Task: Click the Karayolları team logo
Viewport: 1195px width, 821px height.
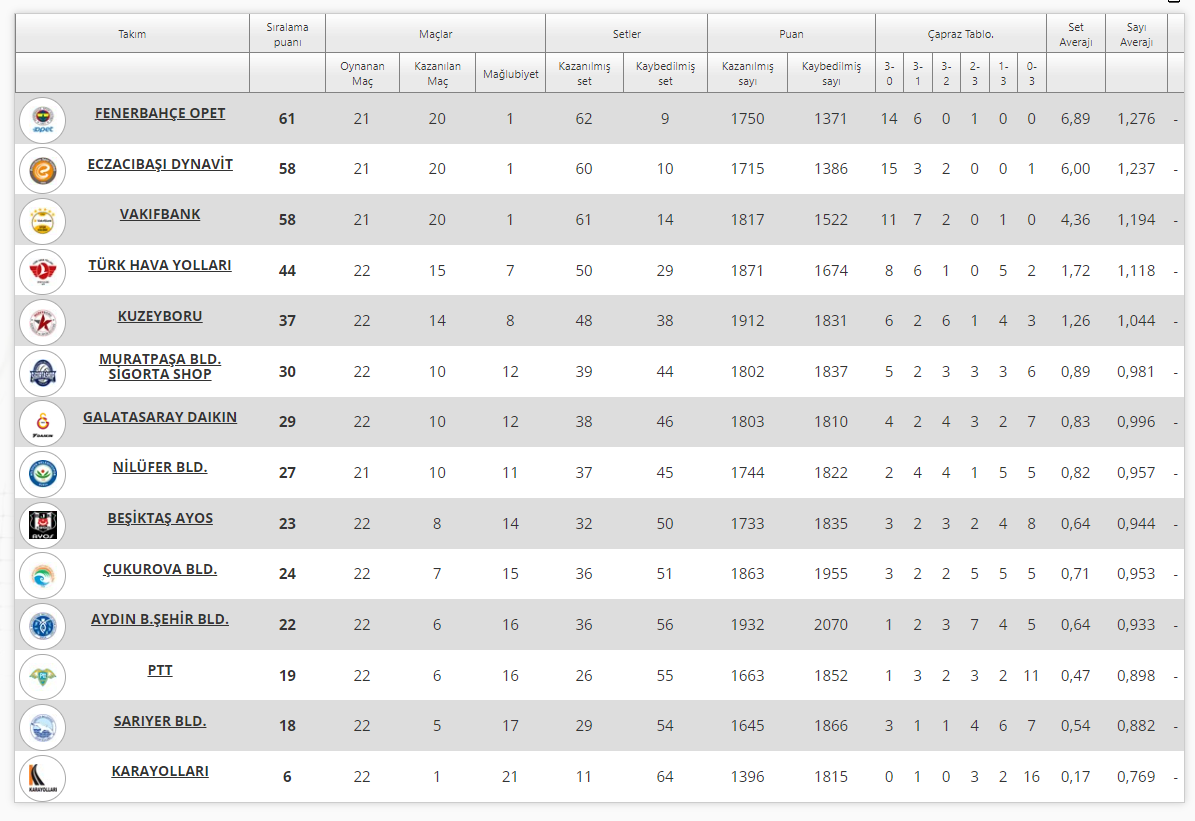Action: point(42,778)
